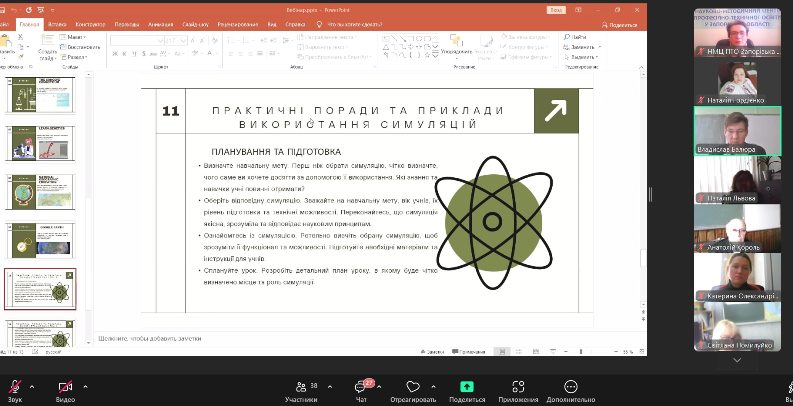Viewport: 793px width, 406px height.
Task: Toggle the Заметки notes pane in status bar
Action: click(432, 351)
